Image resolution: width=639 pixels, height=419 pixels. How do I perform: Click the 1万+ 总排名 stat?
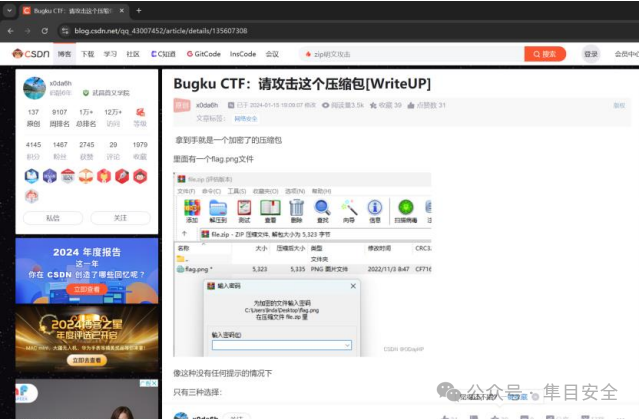pyautogui.click(x=86, y=118)
